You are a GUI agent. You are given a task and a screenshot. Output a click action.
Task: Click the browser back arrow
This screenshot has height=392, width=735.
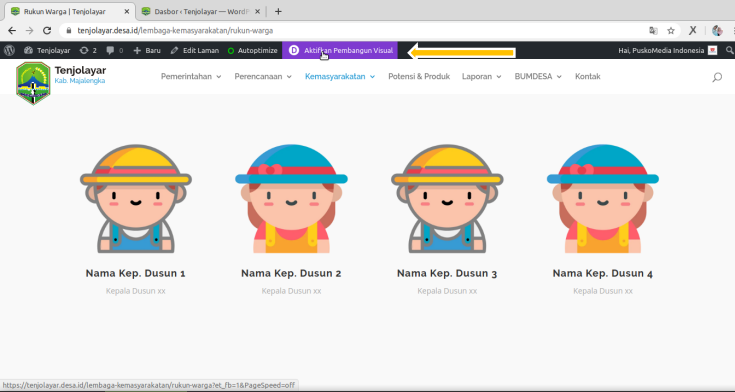coord(12,30)
